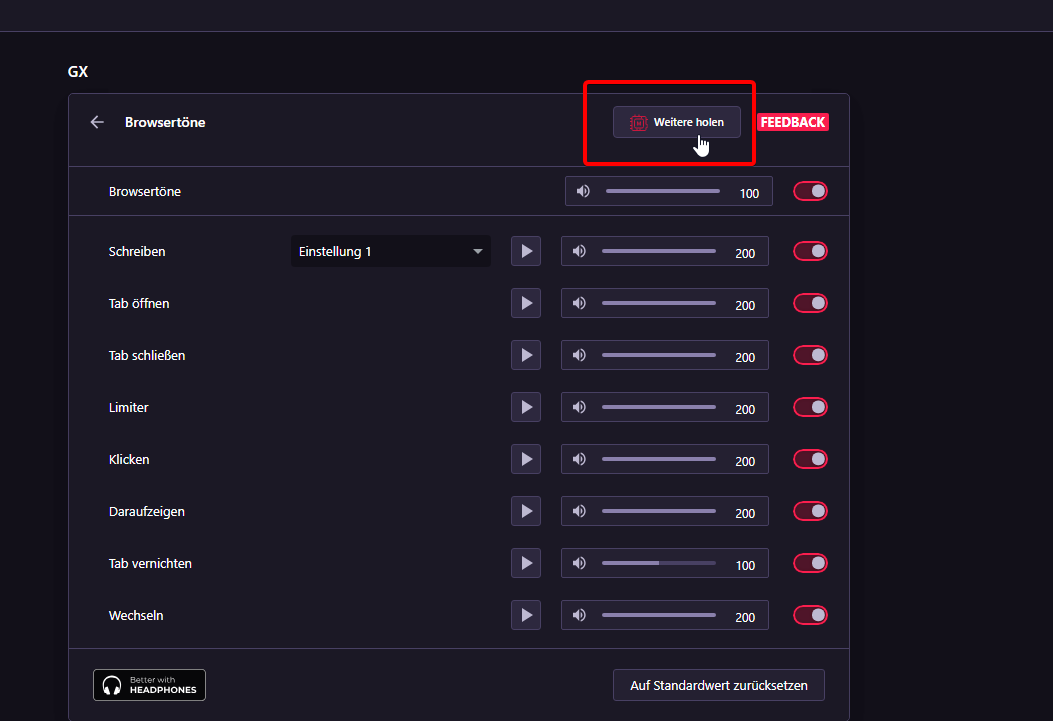Screen dimensions: 1053x721
Task: Preview the Tab schließen sound
Action: [526, 355]
